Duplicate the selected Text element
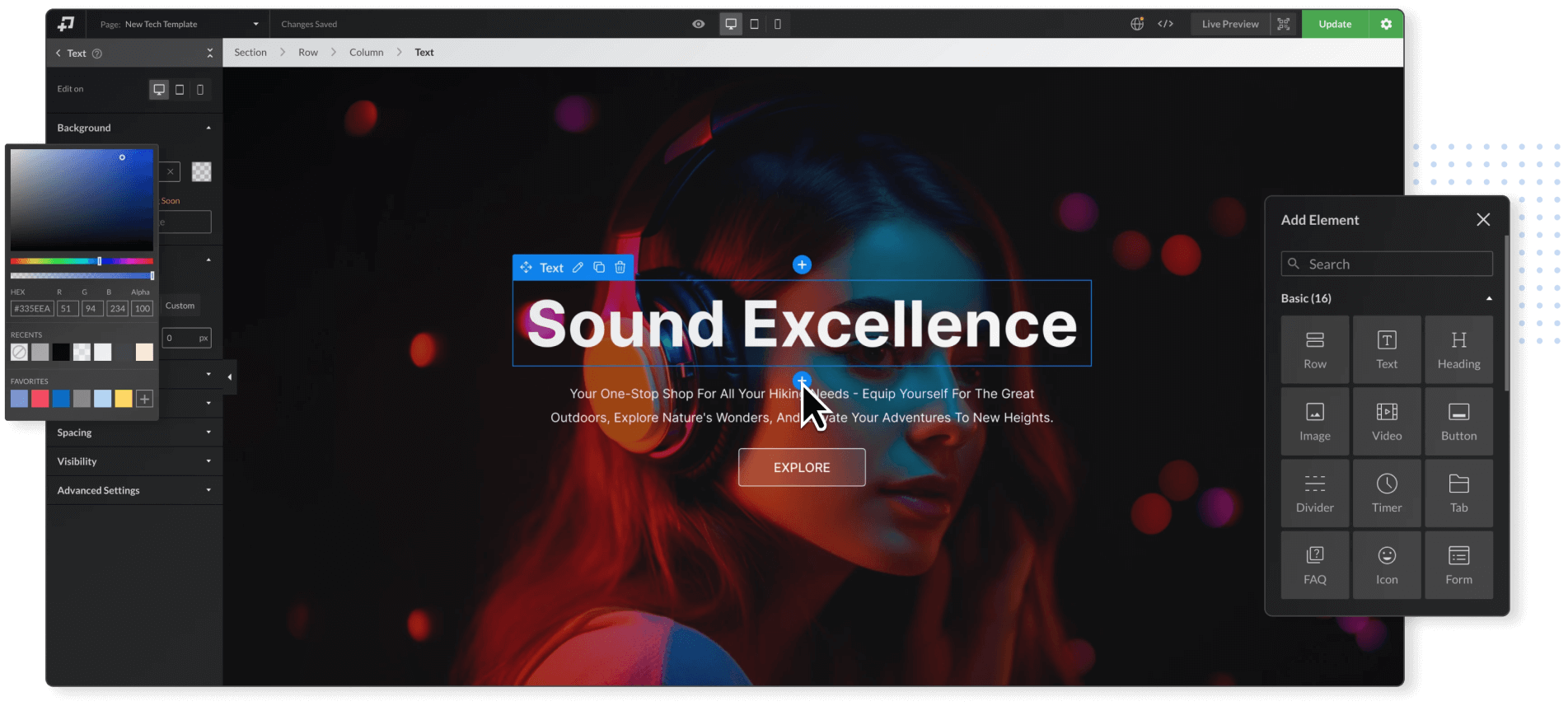Screen dimensions: 1568x706 (x=599, y=268)
